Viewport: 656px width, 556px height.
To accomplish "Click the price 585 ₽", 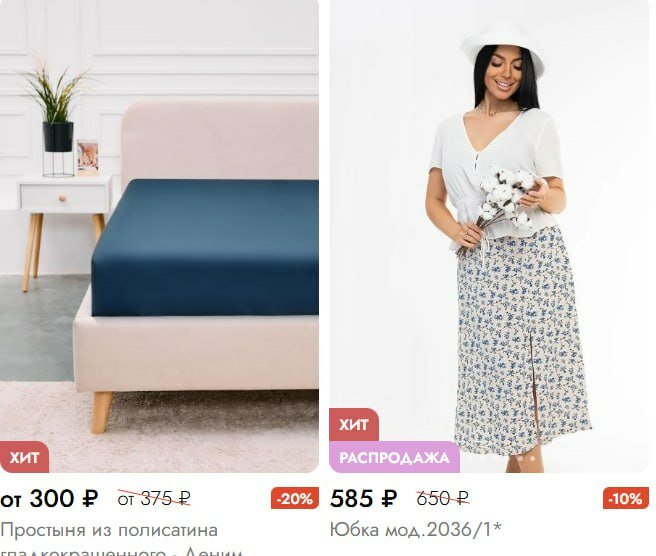I will [x=363, y=499].
